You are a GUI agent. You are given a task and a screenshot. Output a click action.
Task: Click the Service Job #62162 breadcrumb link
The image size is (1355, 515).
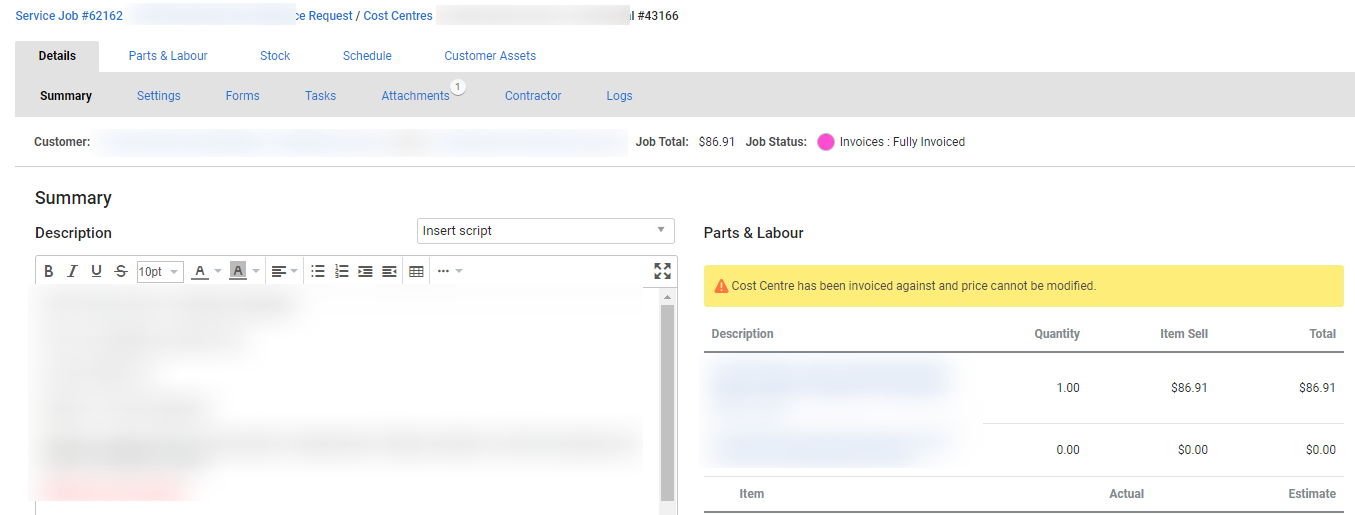point(69,16)
